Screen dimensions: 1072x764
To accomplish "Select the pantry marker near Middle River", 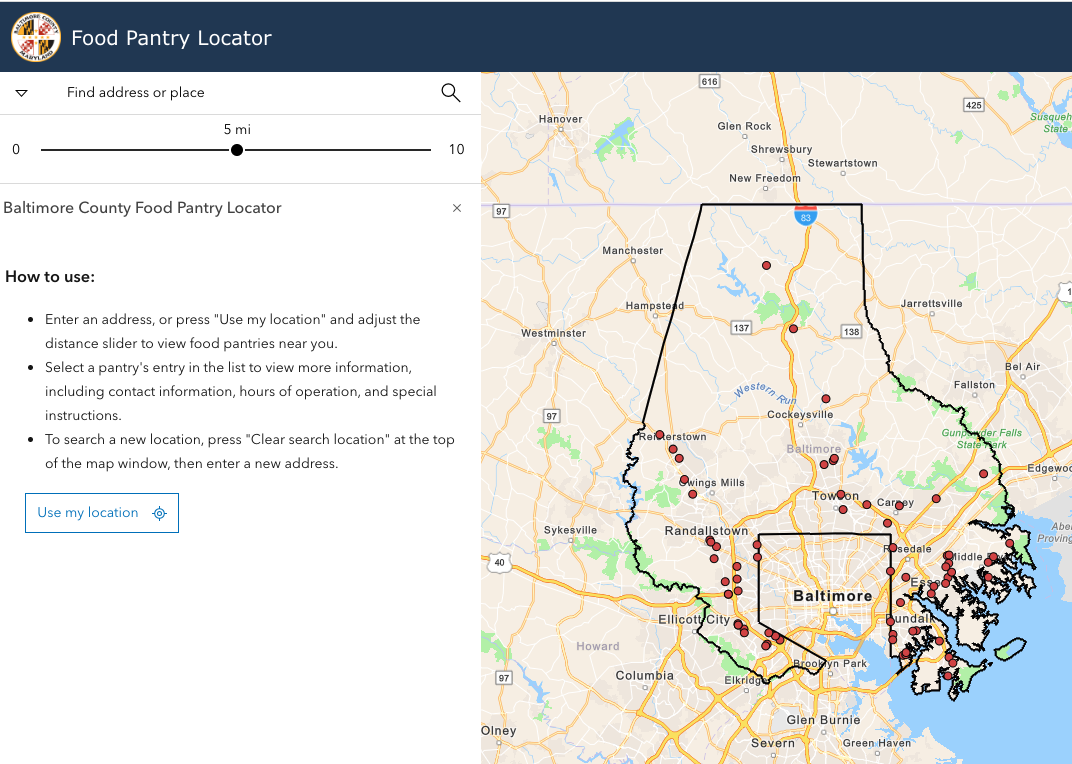I will (948, 556).
